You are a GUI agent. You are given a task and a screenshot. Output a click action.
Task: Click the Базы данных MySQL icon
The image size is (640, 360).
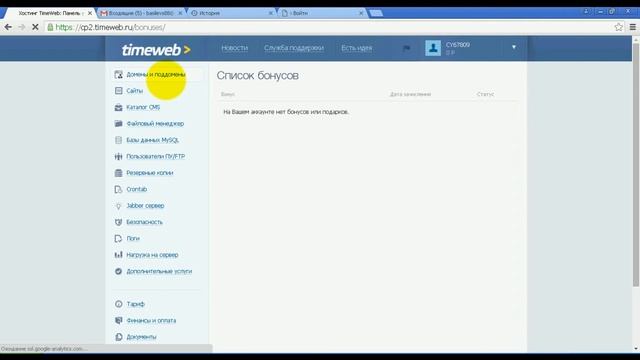coord(118,140)
